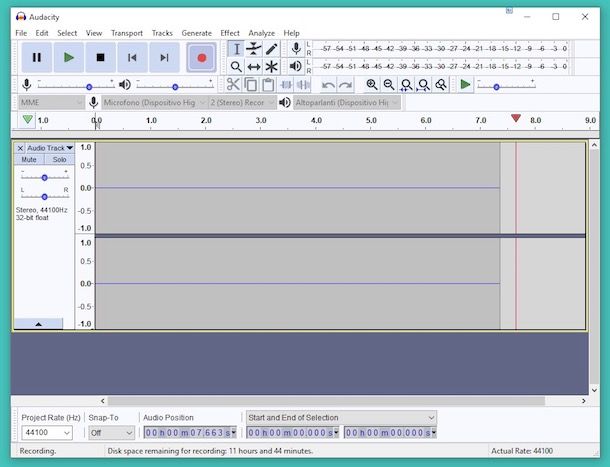Open the MME audio host dropdown
This screenshot has height=467, width=610.
(x=51, y=103)
